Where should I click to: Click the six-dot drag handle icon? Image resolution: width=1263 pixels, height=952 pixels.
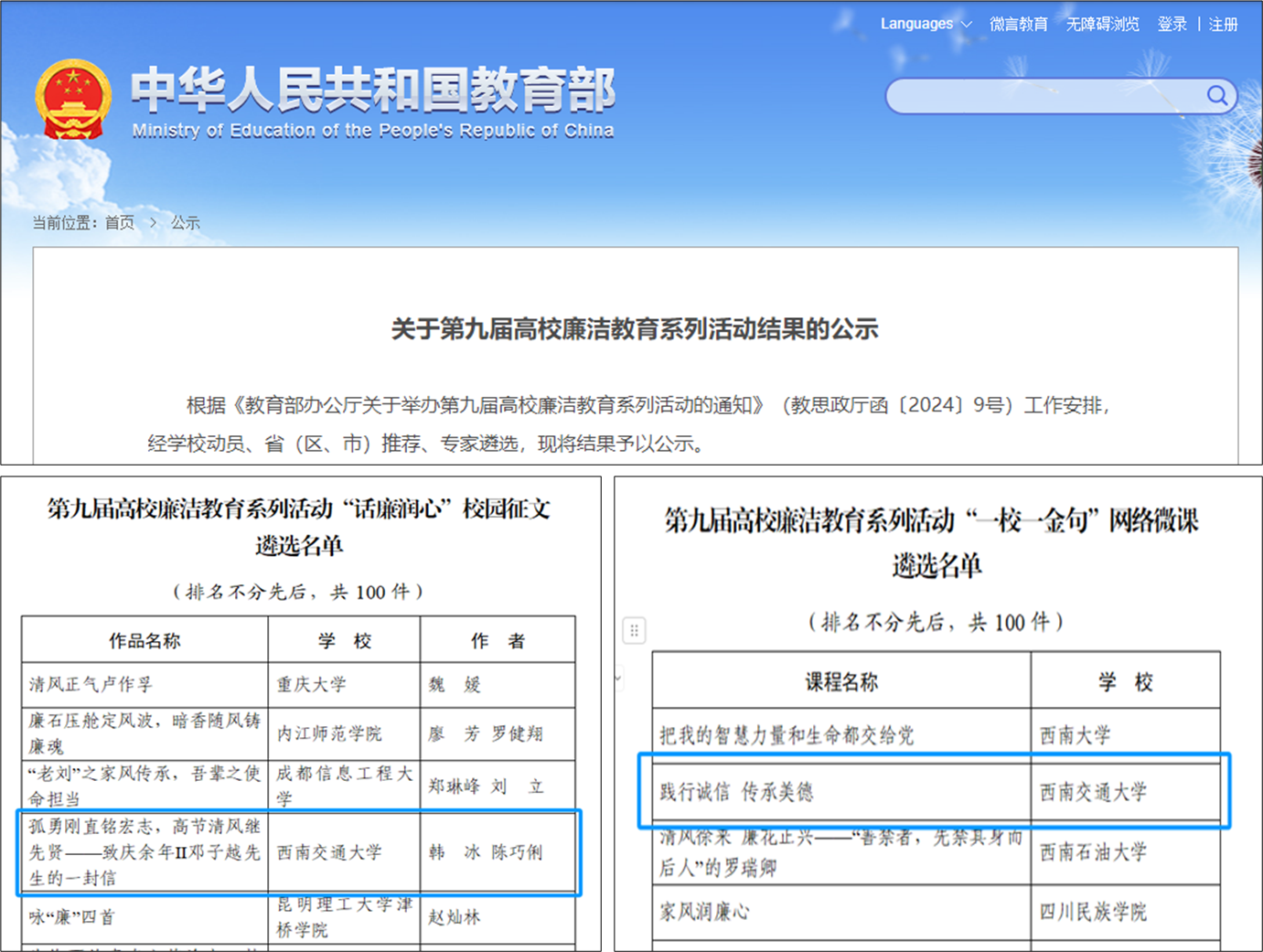click(x=634, y=630)
